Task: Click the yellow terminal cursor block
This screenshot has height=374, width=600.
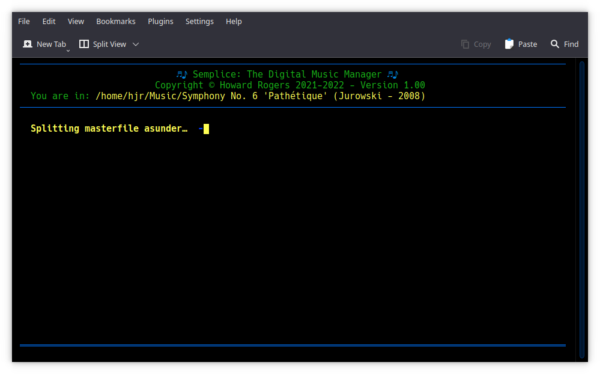Action: click(x=206, y=129)
